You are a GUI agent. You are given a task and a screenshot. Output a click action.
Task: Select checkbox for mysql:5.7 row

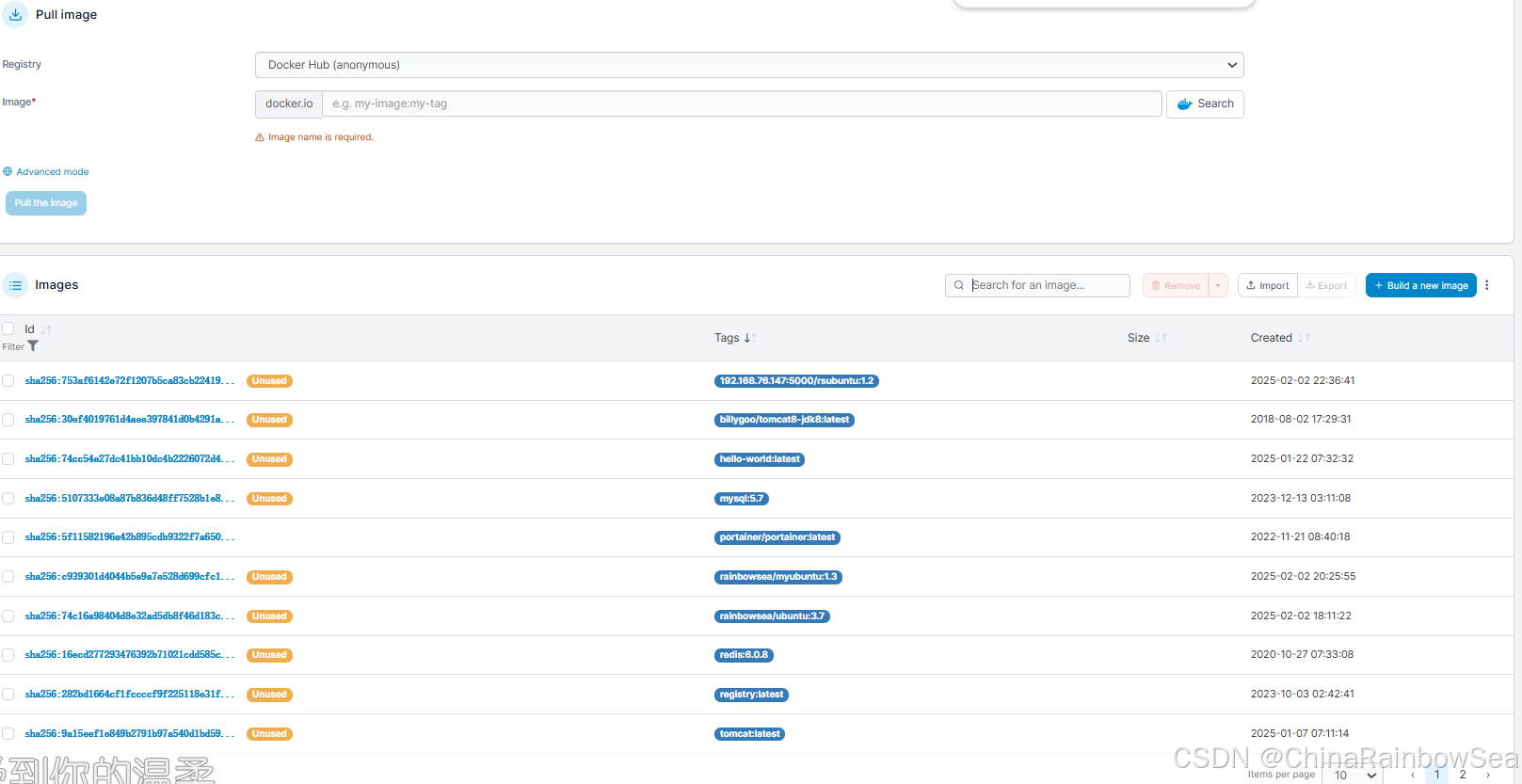coord(8,498)
